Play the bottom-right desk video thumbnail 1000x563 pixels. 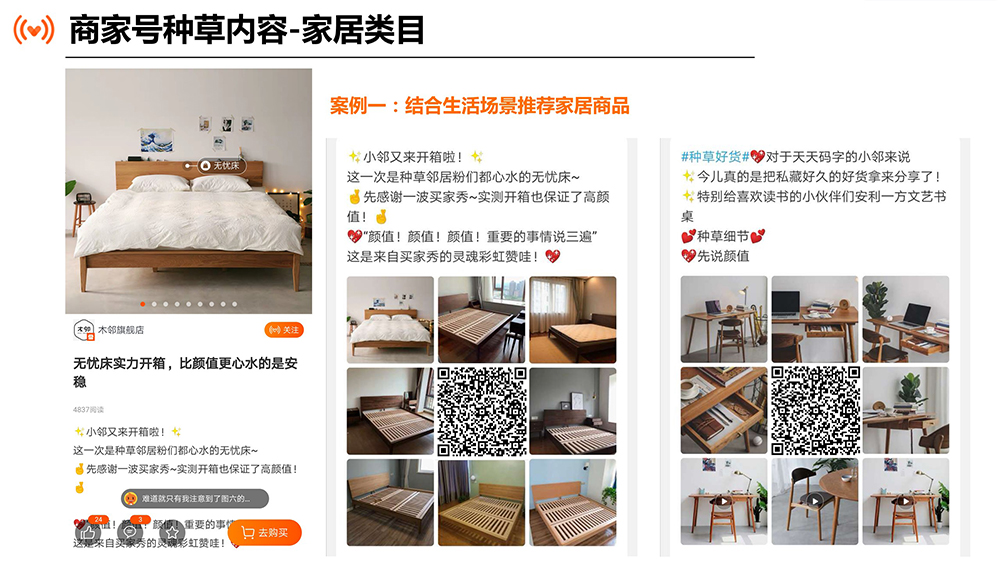[906, 501]
